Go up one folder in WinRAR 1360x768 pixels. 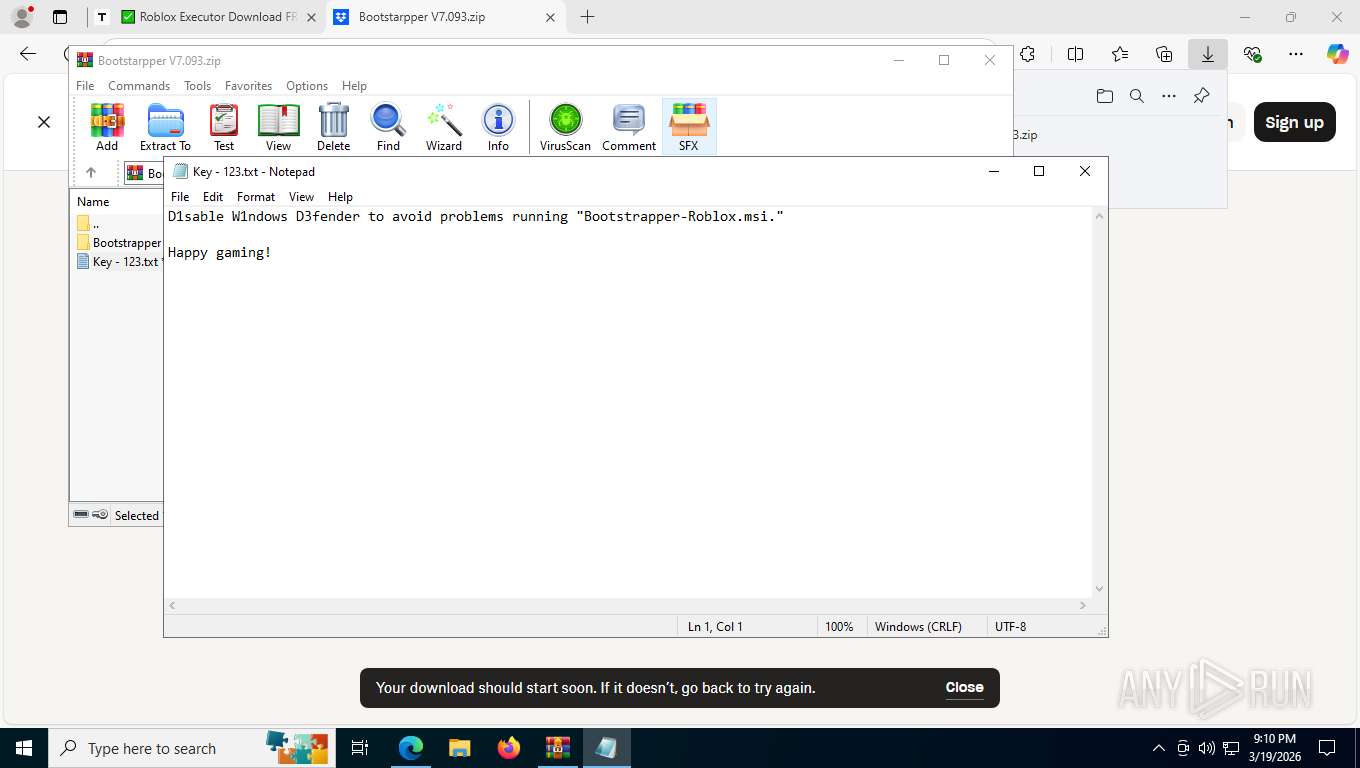pos(91,173)
